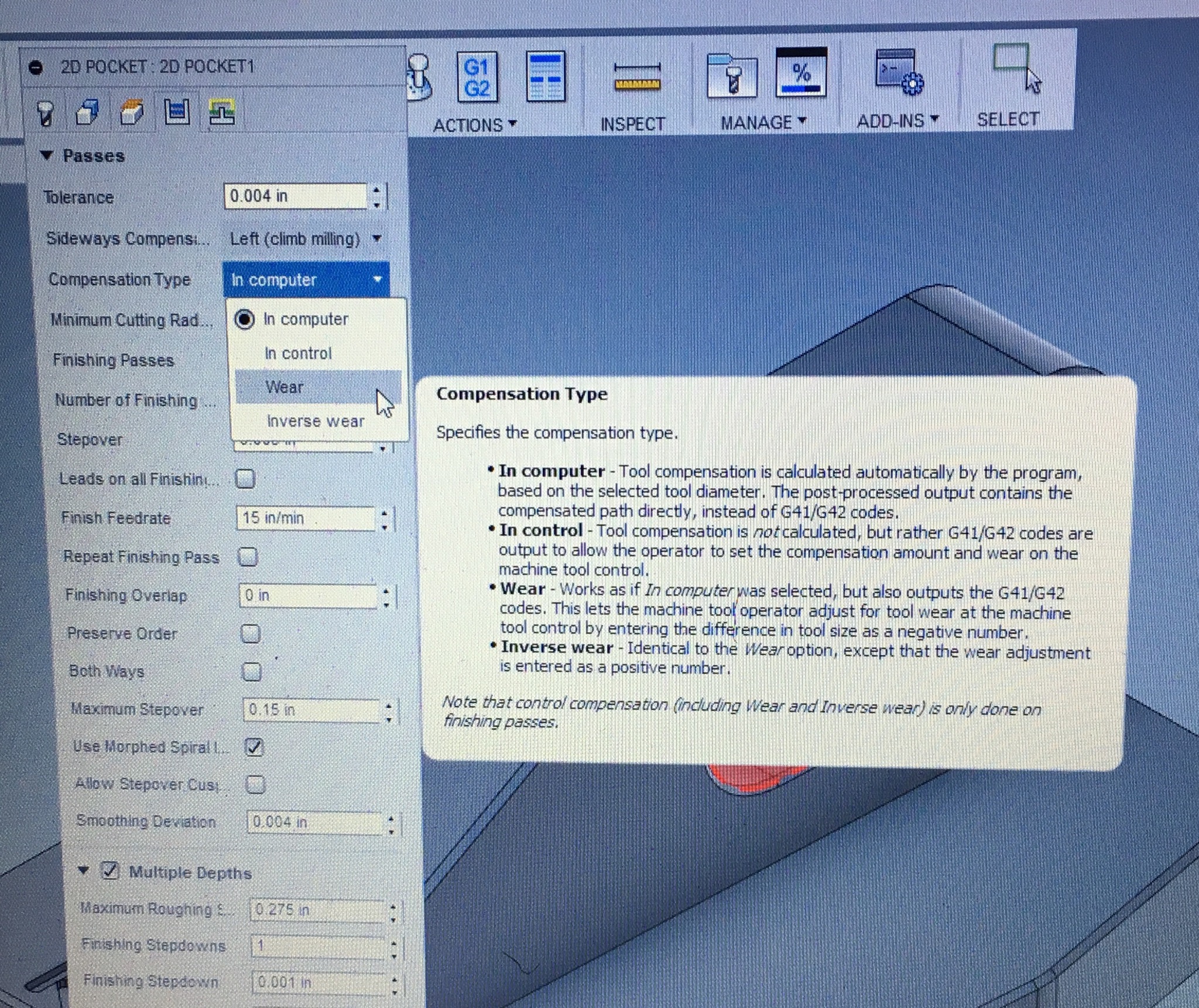
Task: Choose Wear from compensation list
Action: [x=285, y=387]
